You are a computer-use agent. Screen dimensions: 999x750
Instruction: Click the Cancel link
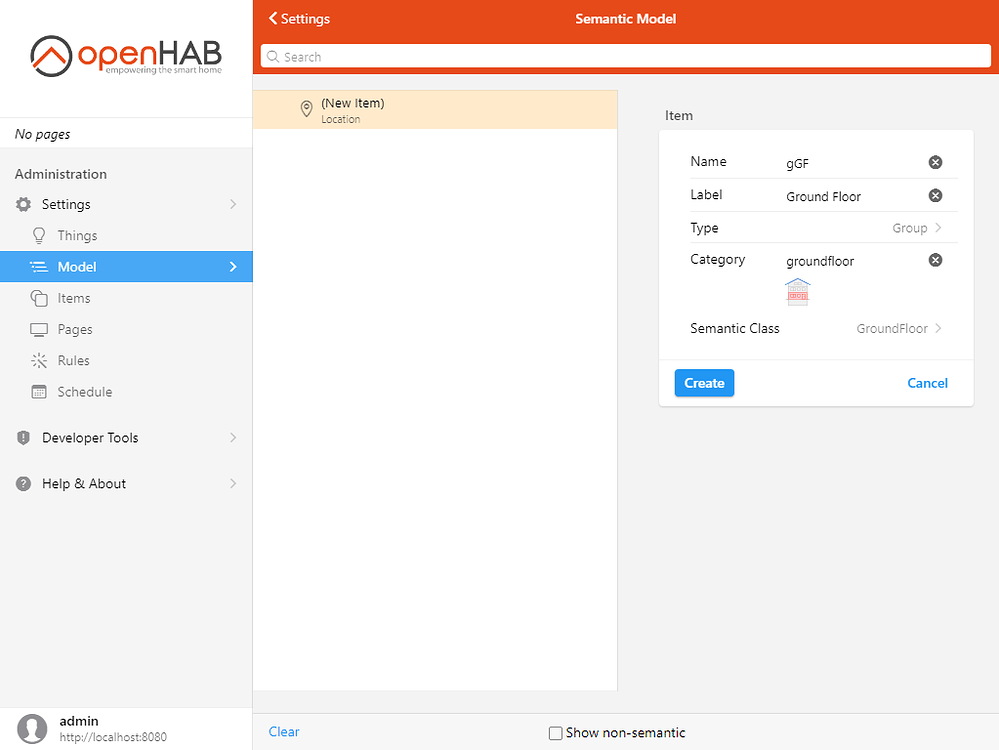click(927, 383)
